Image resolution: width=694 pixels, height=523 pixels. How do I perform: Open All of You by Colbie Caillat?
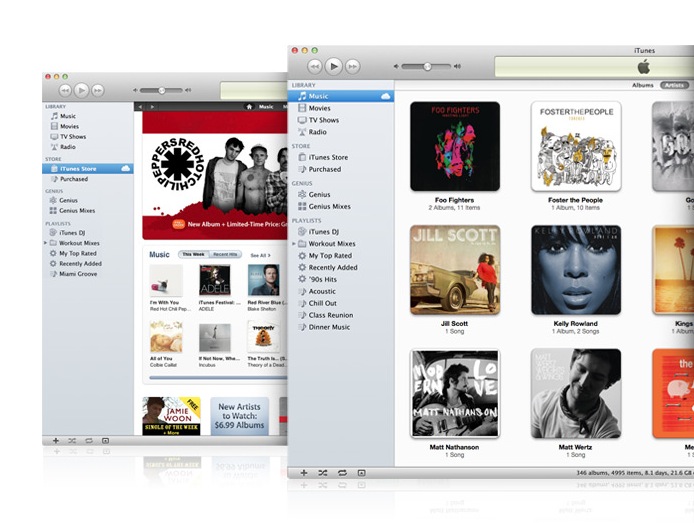(x=166, y=337)
